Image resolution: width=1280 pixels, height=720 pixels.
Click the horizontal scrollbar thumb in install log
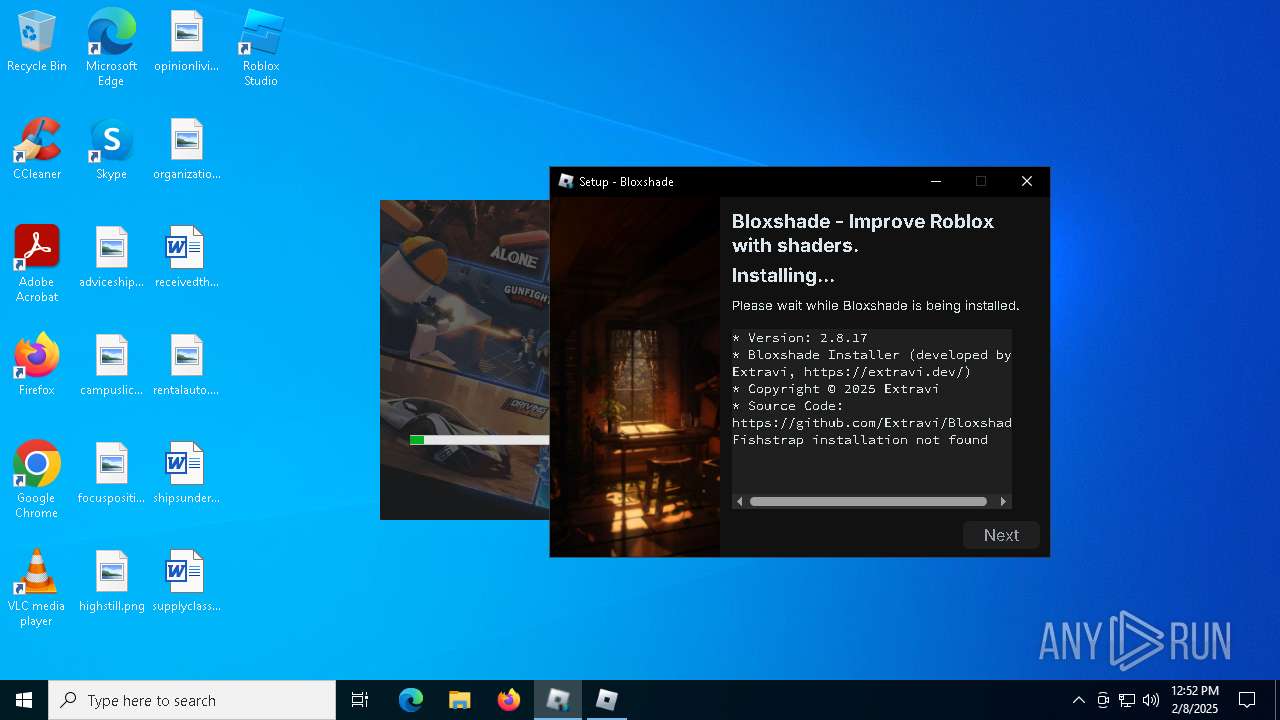[868, 501]
